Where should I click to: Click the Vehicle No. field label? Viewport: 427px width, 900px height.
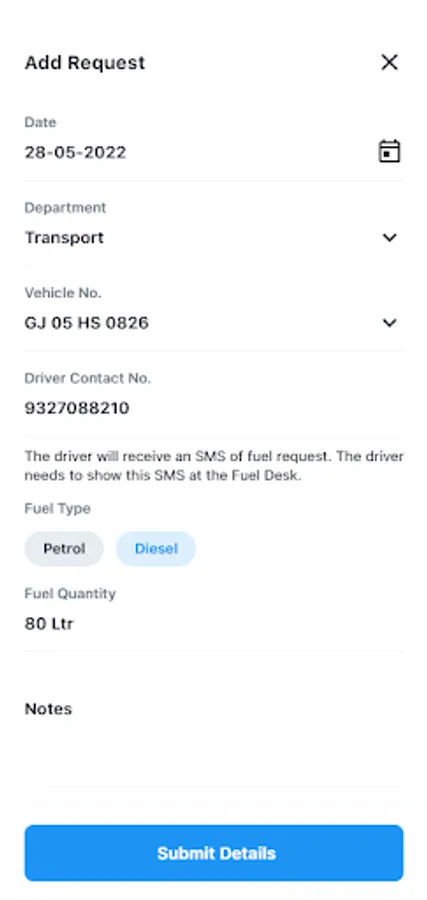63,293
